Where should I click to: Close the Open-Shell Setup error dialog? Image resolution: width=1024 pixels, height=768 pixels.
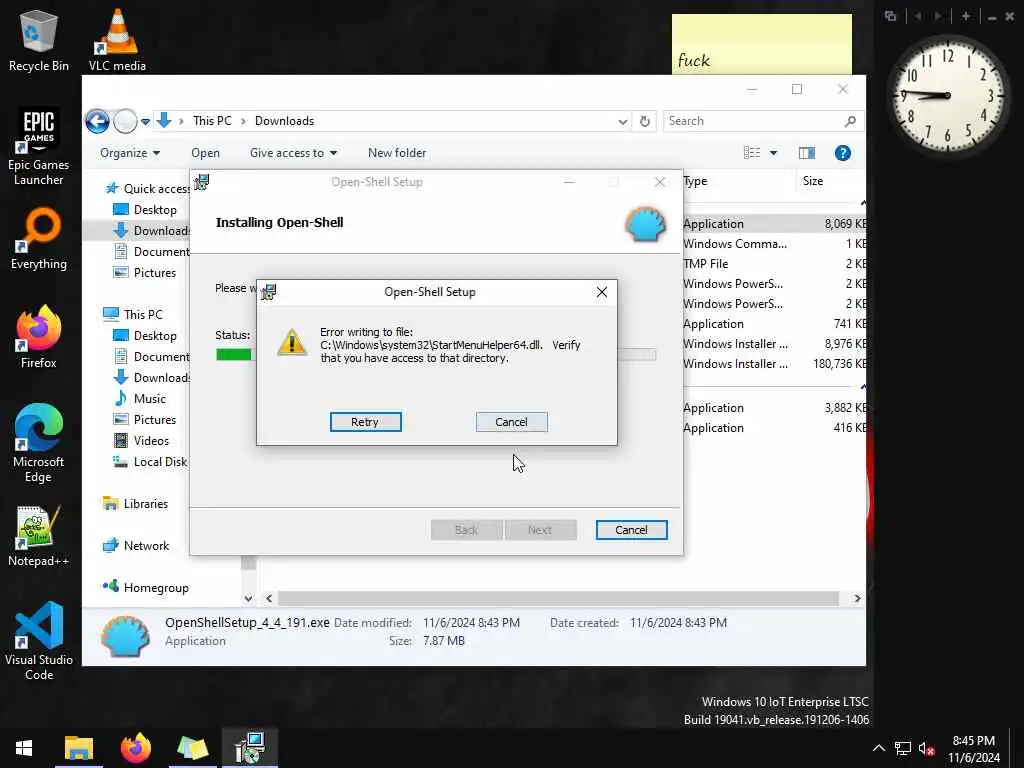pos(601,292)
